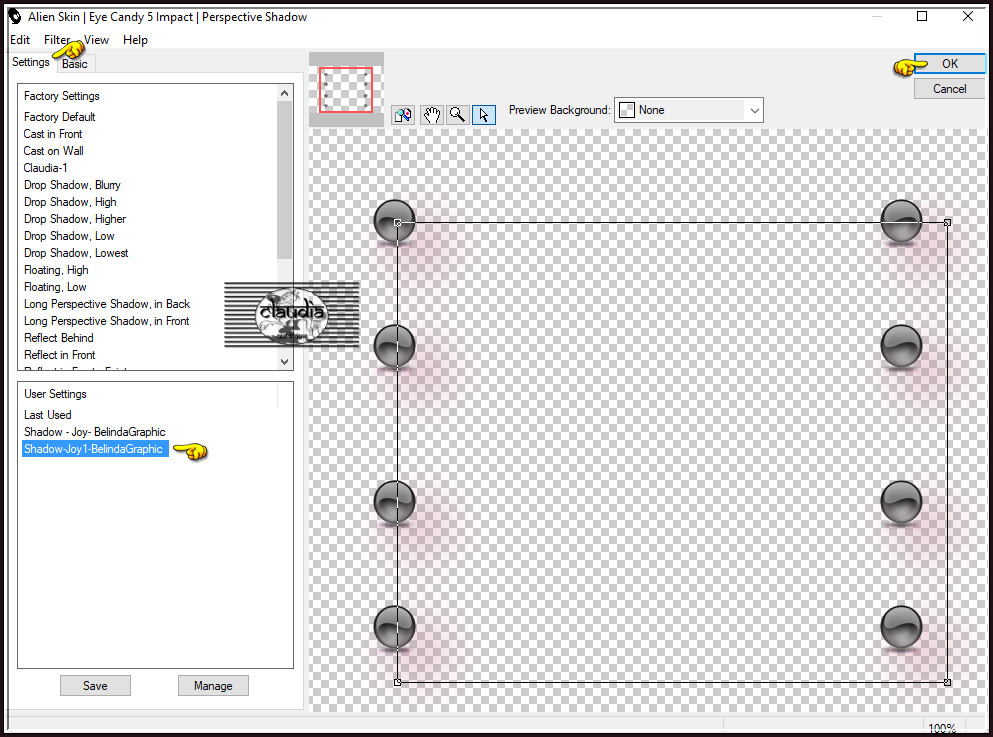Switch to the Basic tab
Viewport: 993px width, 737px height.
click(x=75, y=64)
